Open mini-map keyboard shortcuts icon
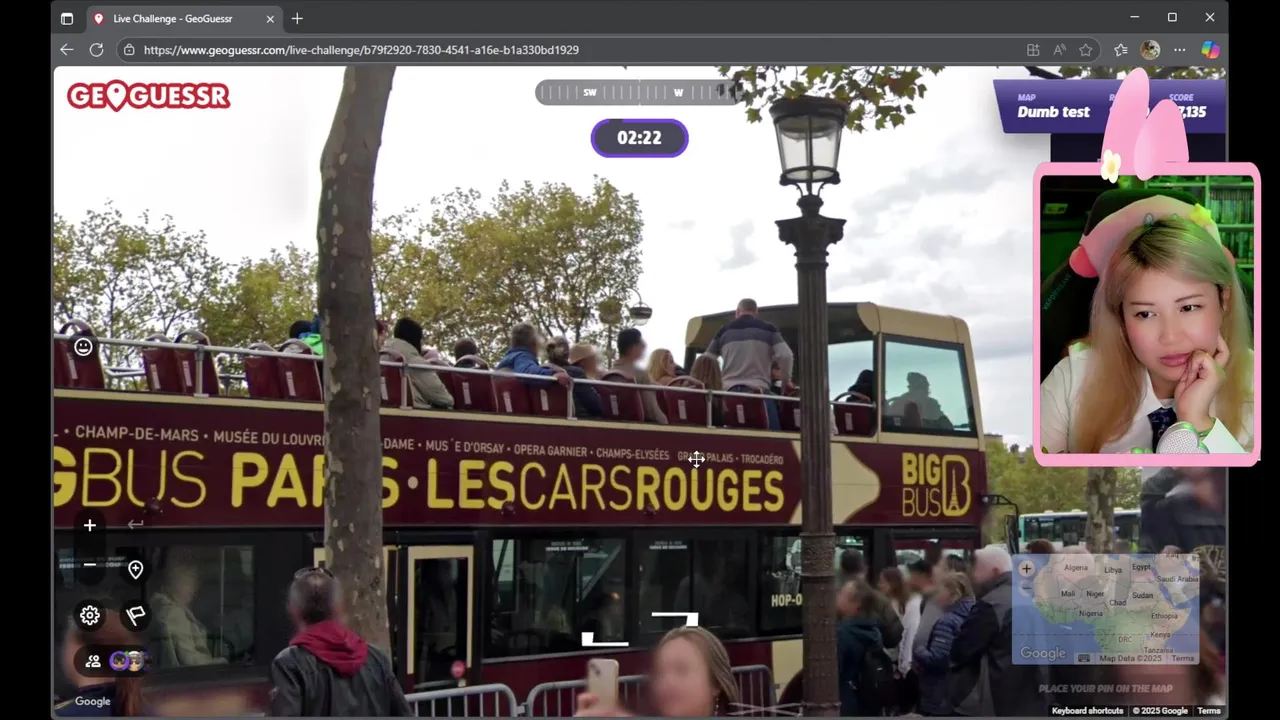 [x=1084, y=658]
